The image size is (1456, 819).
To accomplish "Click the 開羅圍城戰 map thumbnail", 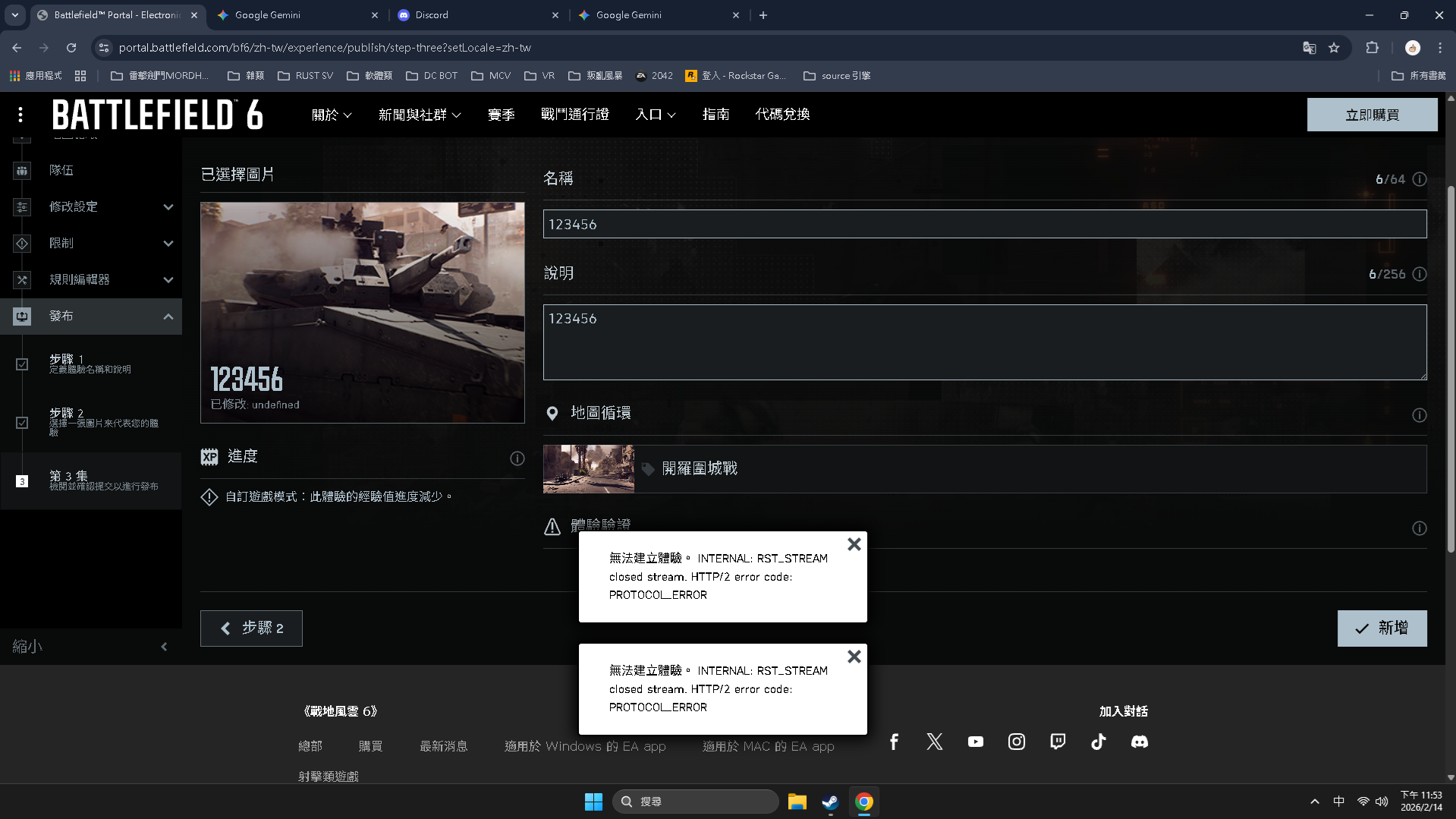I will (589, 469).
